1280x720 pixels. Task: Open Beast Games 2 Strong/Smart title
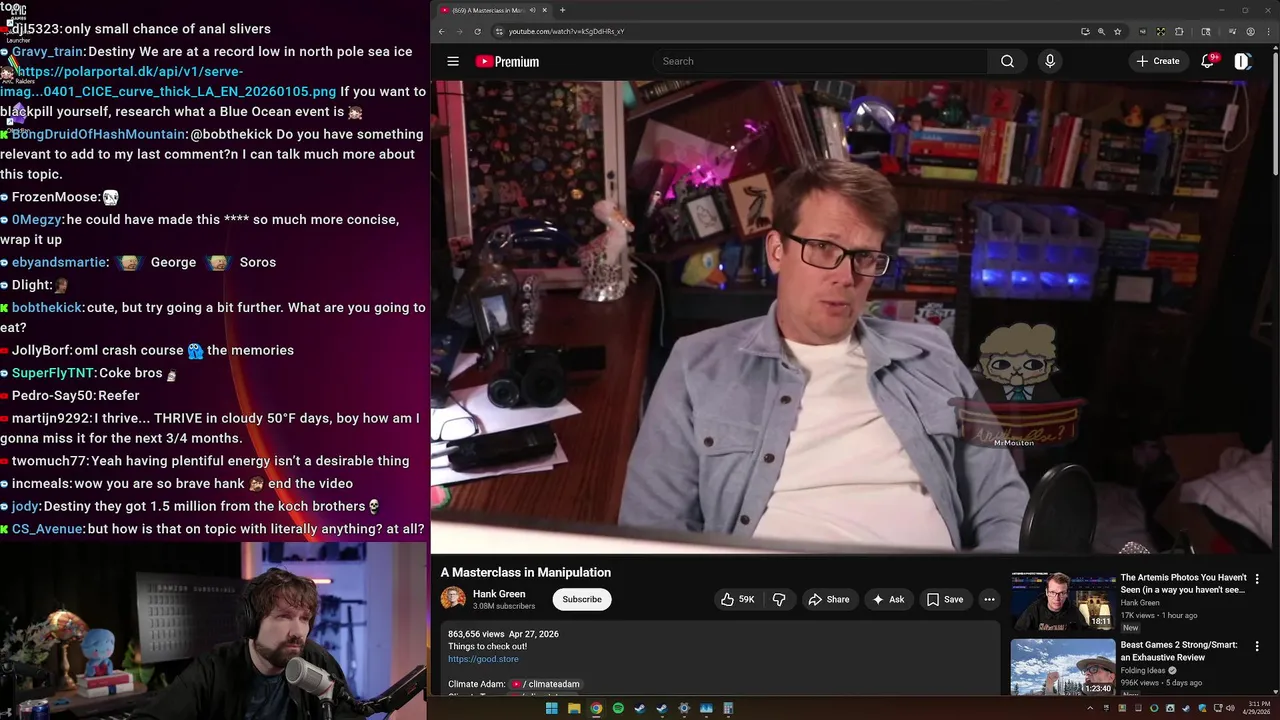(x=1178, y=651)
